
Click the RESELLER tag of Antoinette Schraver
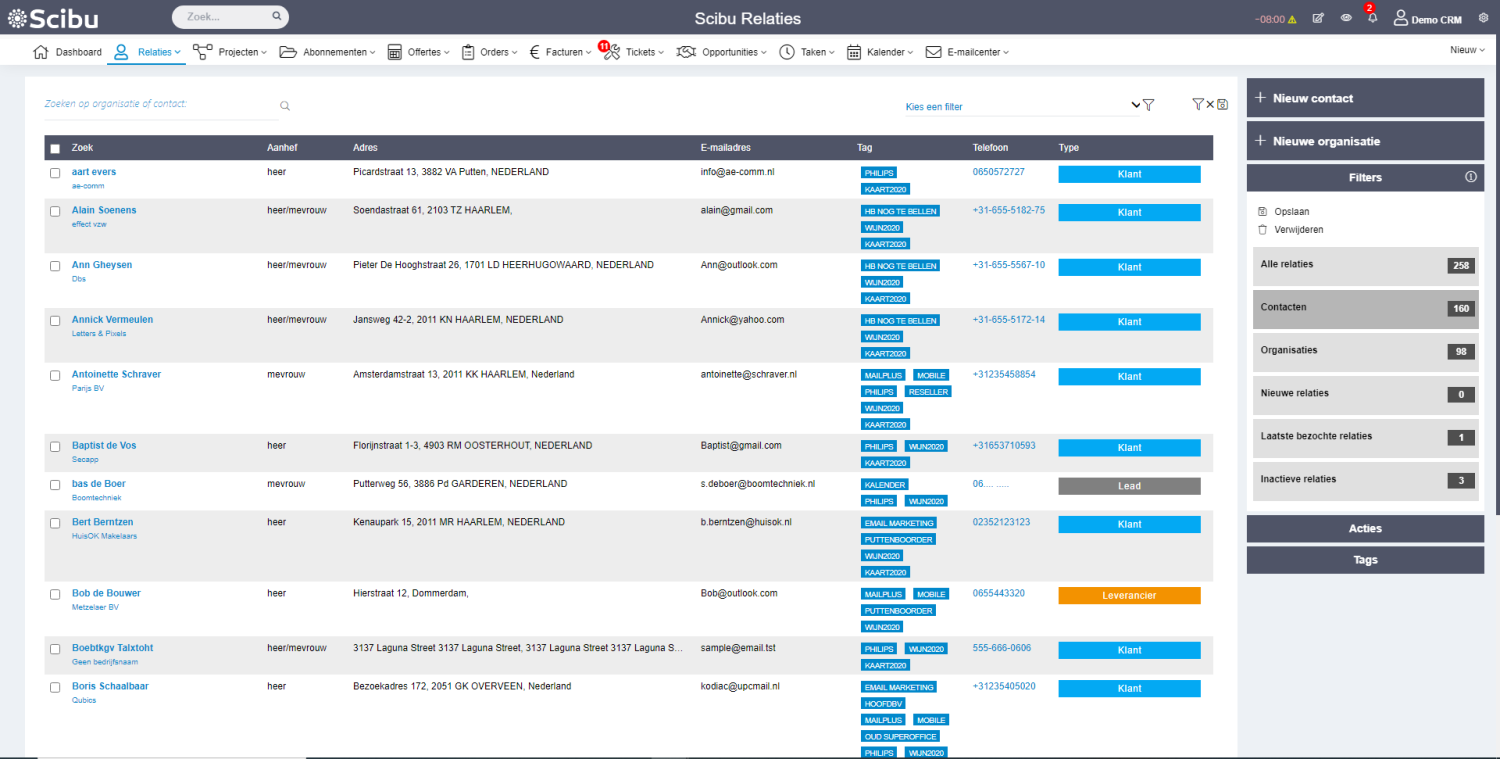pos(928,392)
